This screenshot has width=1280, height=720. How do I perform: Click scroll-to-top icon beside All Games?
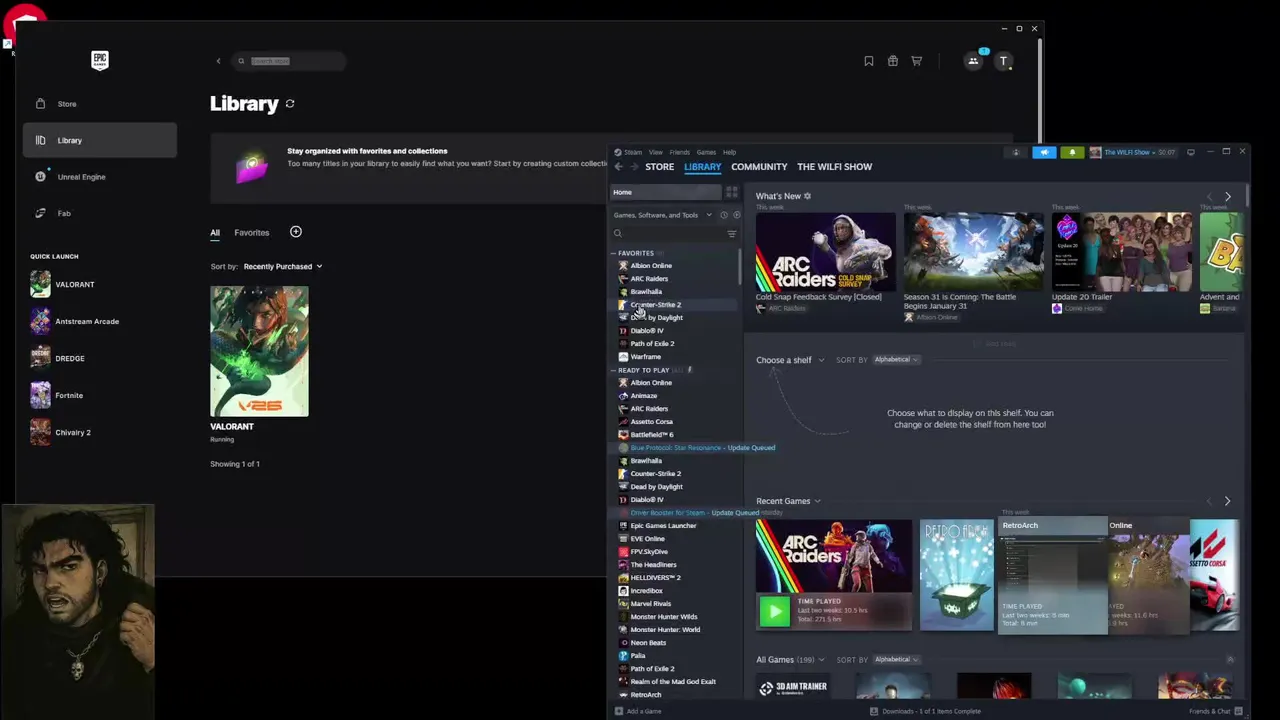[x=1230, y=660]
